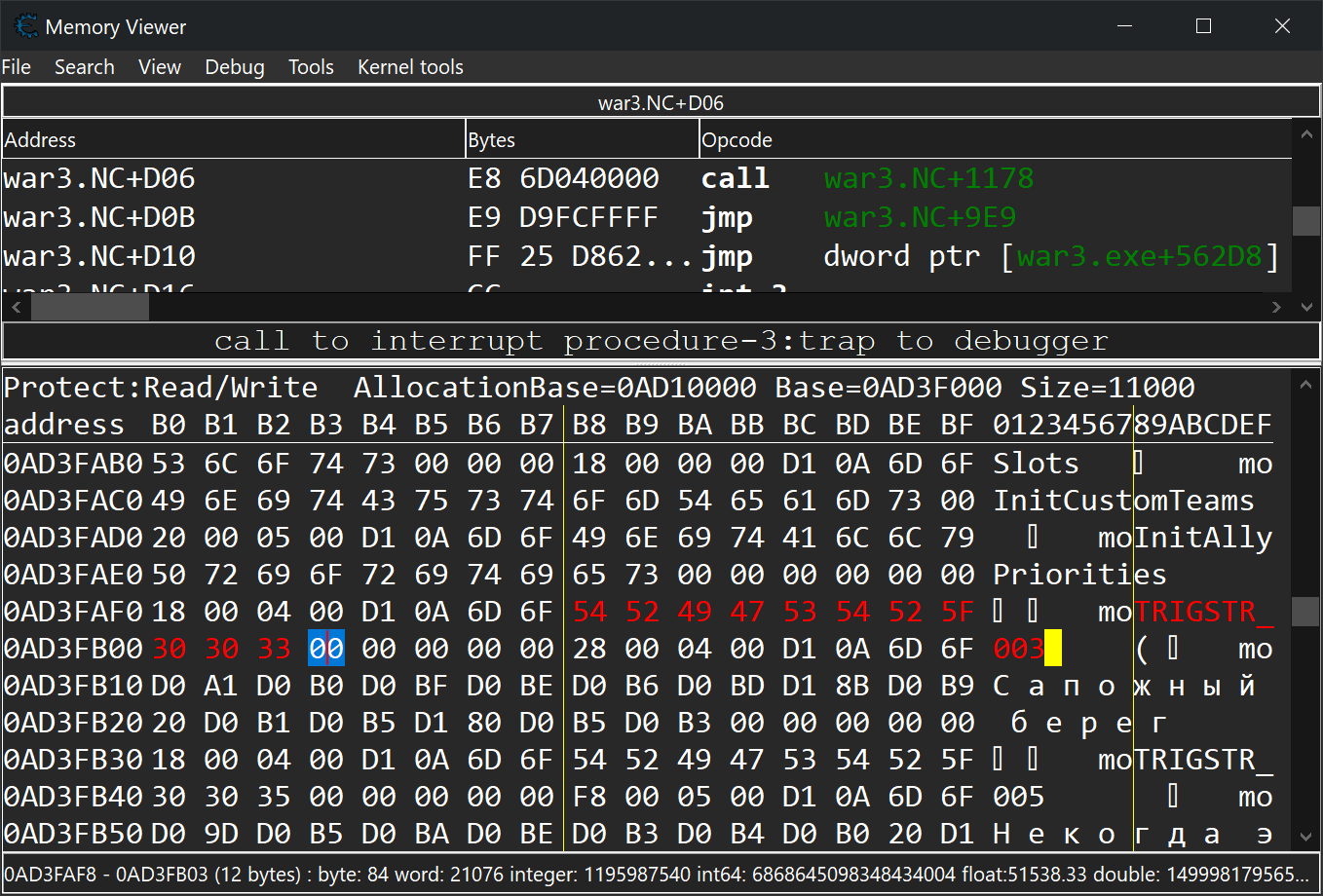Image resolution: width=1323 pixels, height=896 pixels.
Task: Click the Cheat Engine icon in title bar
Action: pos(26,26)
